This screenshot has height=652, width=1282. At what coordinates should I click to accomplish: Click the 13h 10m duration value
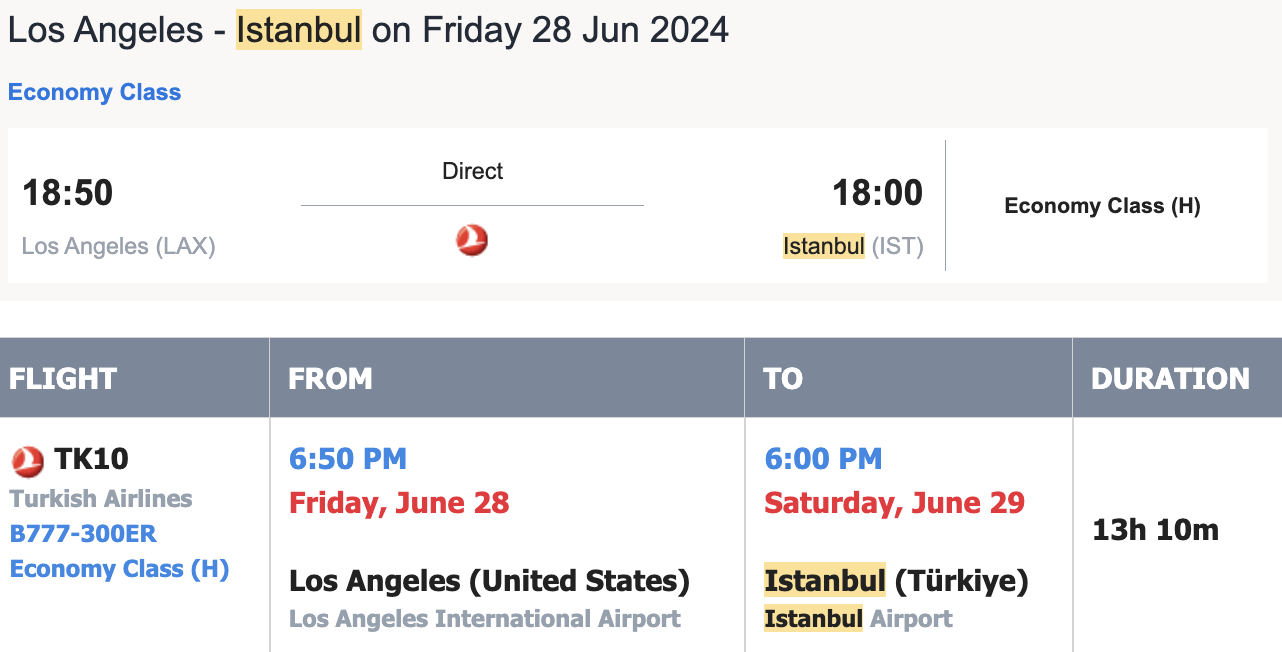(1155, 530)
